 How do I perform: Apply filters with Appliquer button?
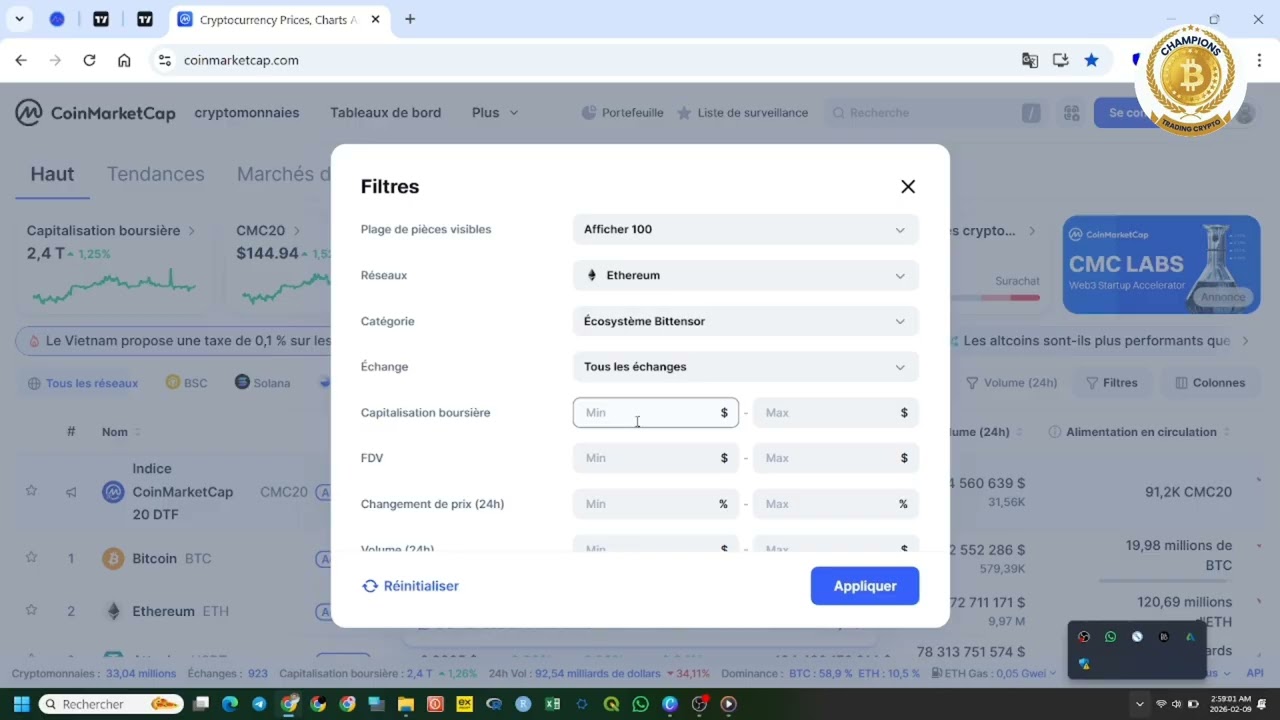[x=865, y=586]
